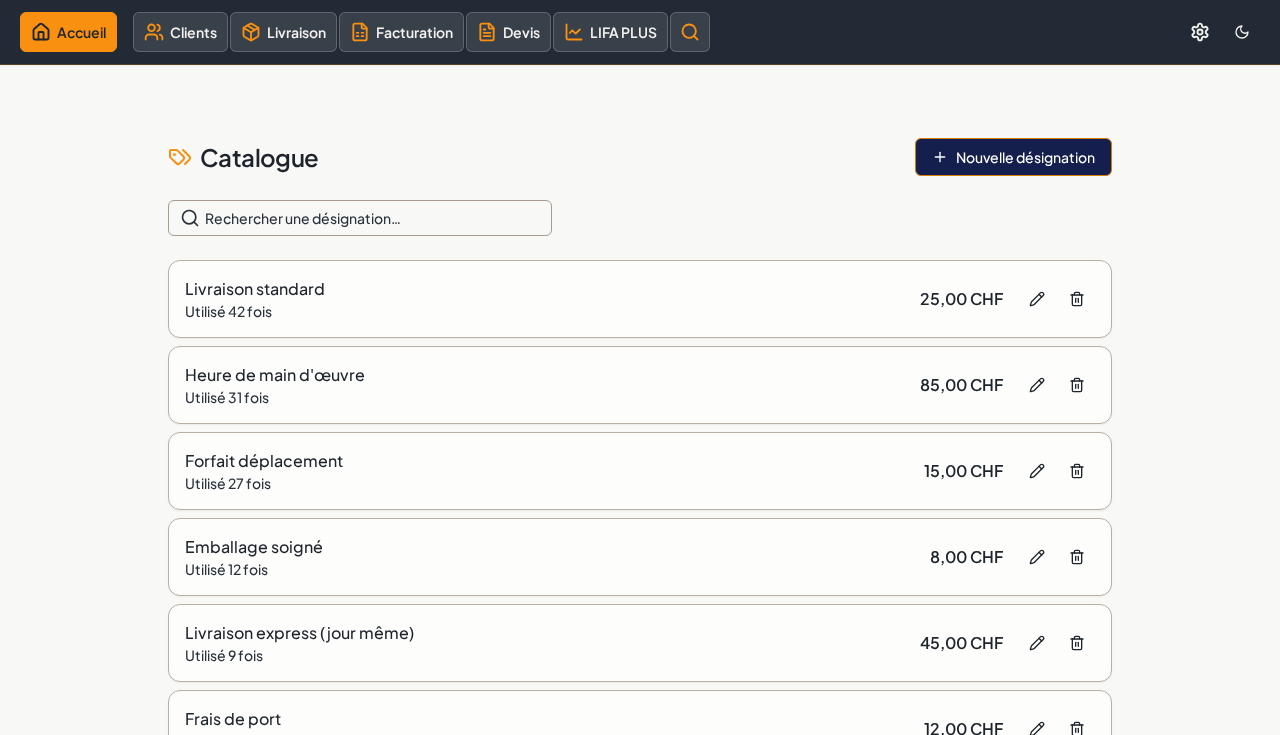
Task: Open the search icon in the navbar
Action: click(x=690, y=32)
